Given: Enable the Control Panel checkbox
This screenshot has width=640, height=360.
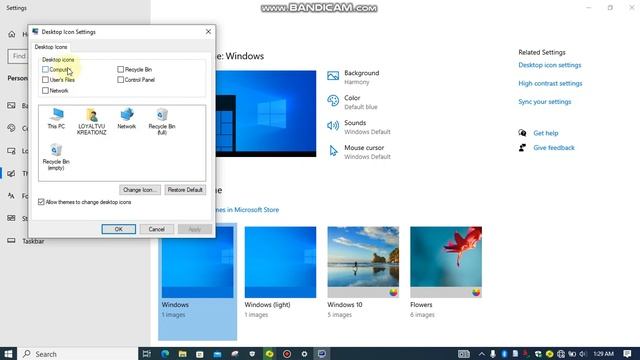Looking at the screenshot, I should pyautogui.click(x=120, y=80).
